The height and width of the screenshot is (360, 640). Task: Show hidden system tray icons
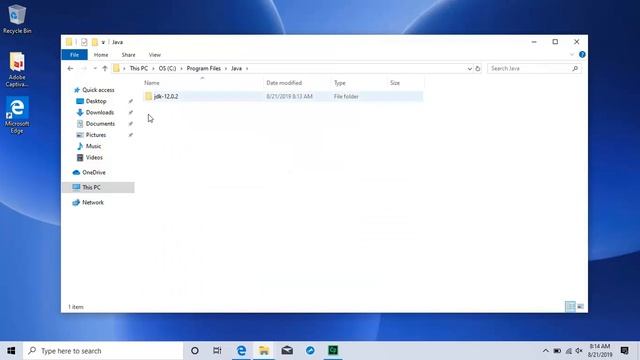point(545,351)
